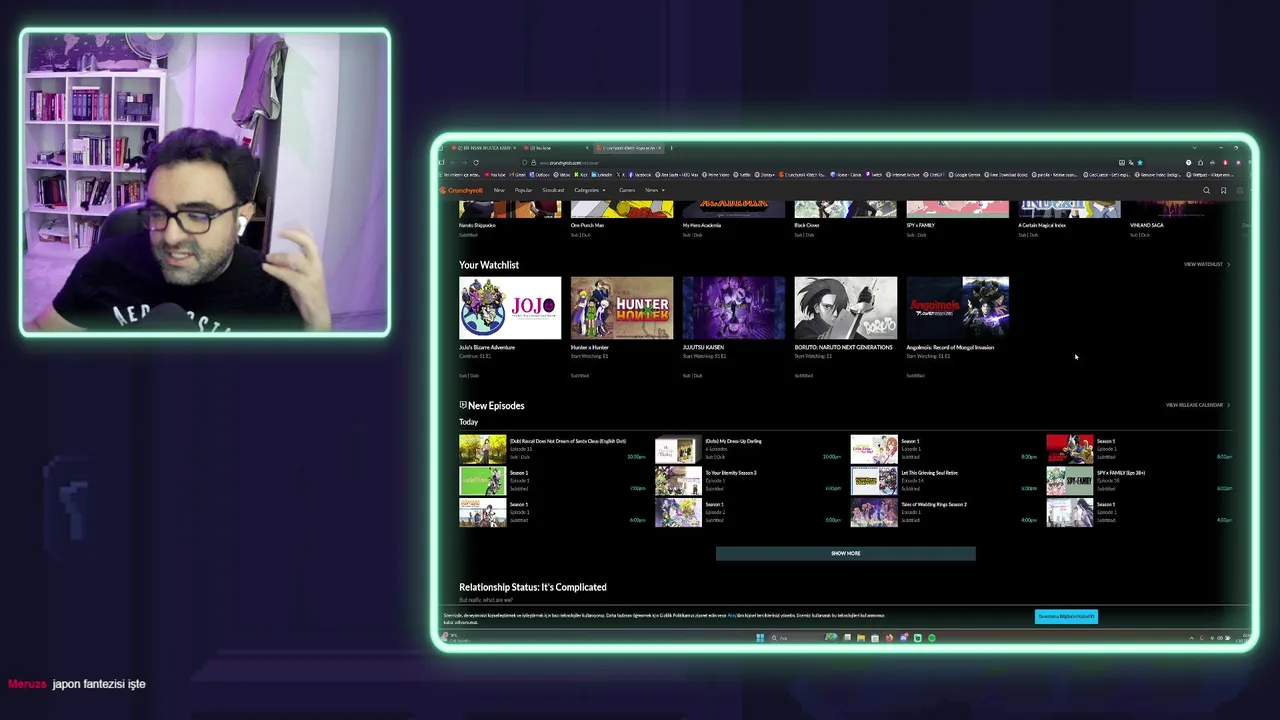Accept cookies with the blue banner button
Image resolution: width=1280 pixels, height=720 pixels.
point(1066,616)
